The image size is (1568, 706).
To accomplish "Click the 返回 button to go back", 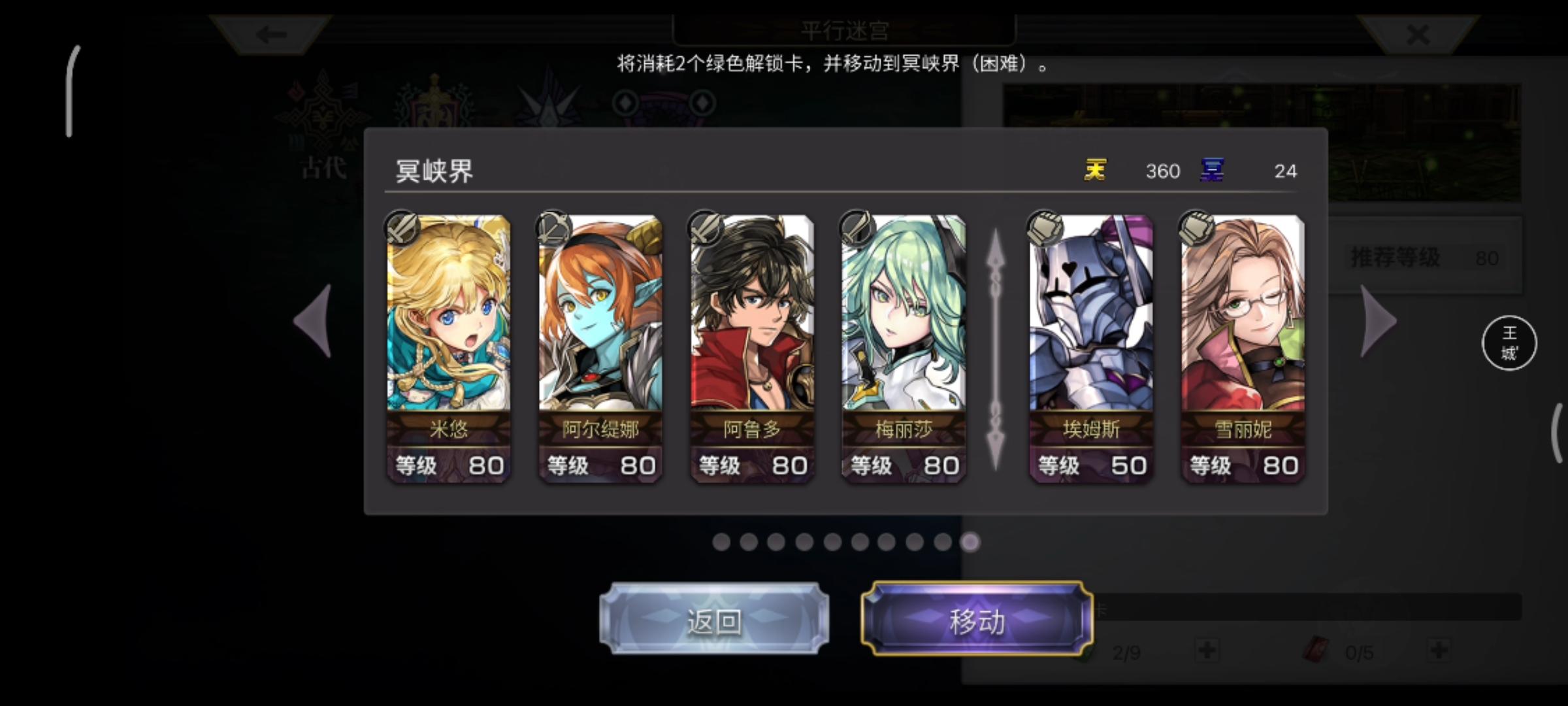I will point(714,620).
